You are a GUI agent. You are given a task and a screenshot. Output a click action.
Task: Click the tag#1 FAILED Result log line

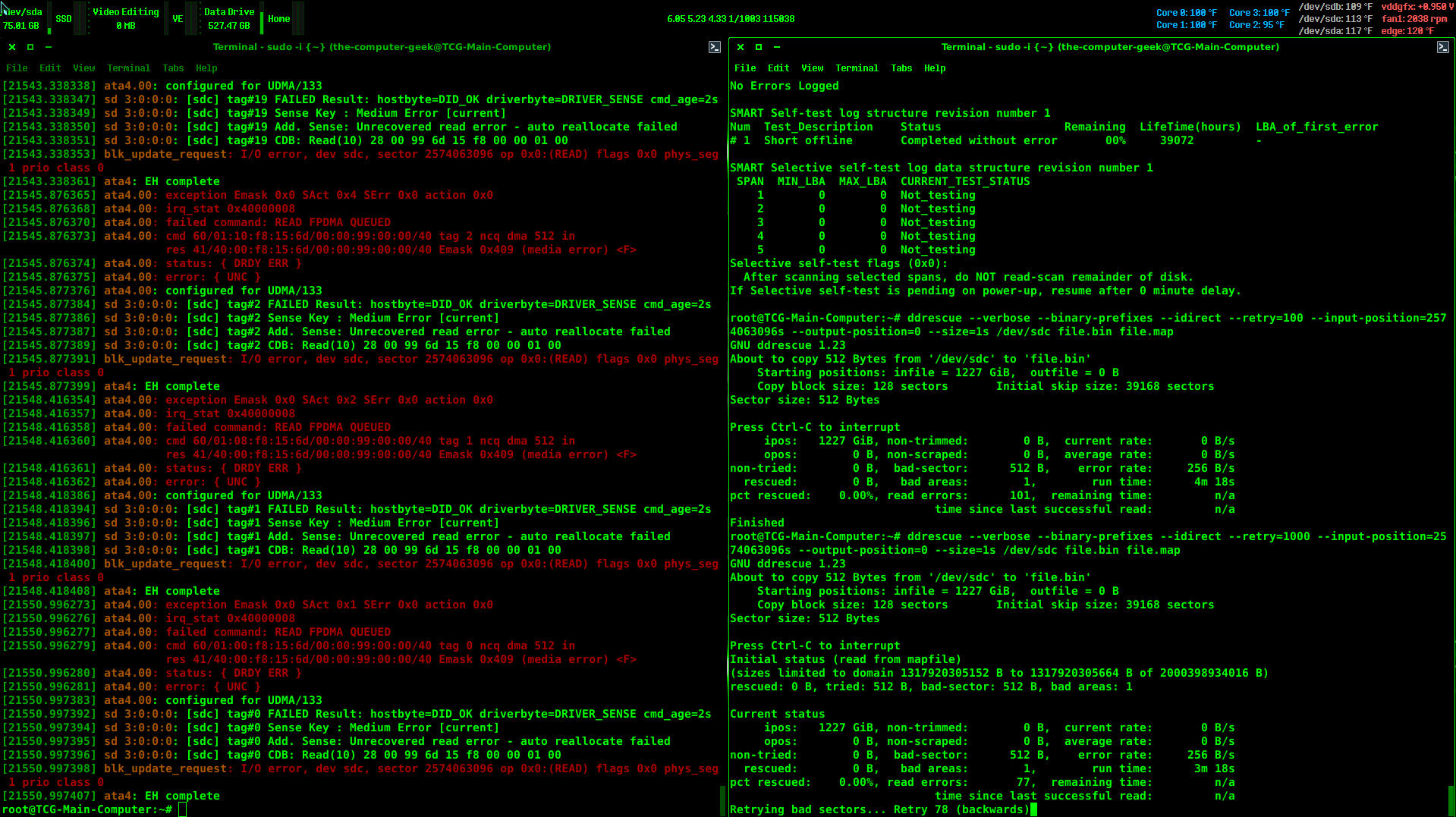(357, 509)
